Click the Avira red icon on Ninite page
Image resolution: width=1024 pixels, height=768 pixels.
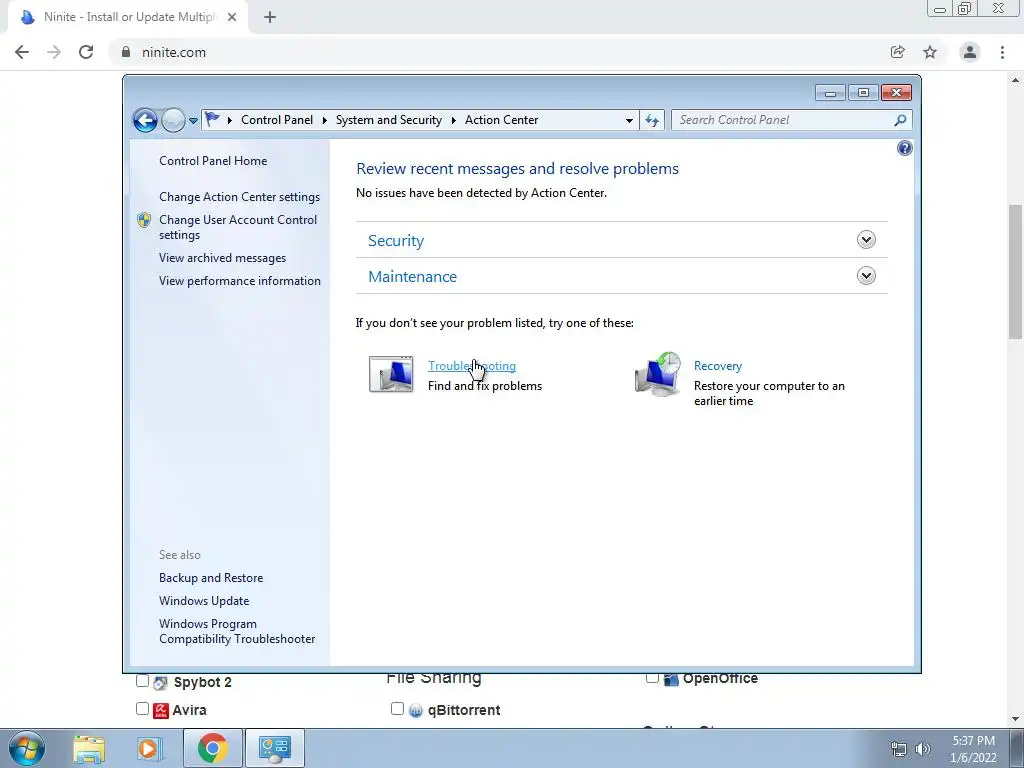tap(161, 710)
